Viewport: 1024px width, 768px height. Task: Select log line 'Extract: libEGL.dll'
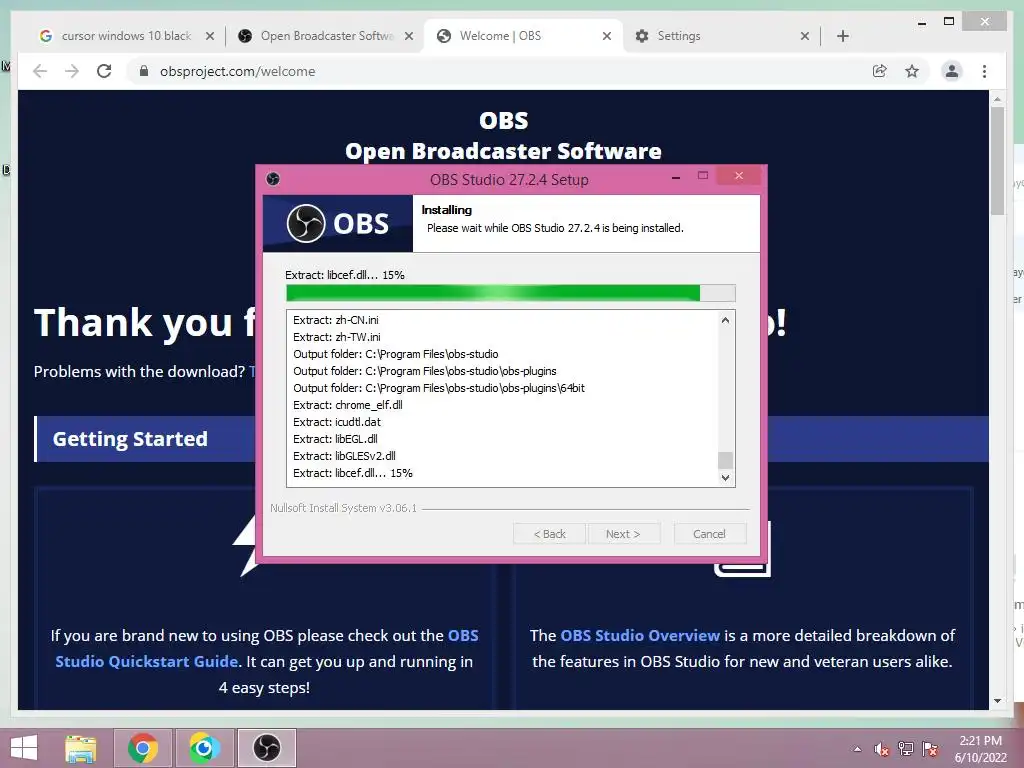coord(335,439)
